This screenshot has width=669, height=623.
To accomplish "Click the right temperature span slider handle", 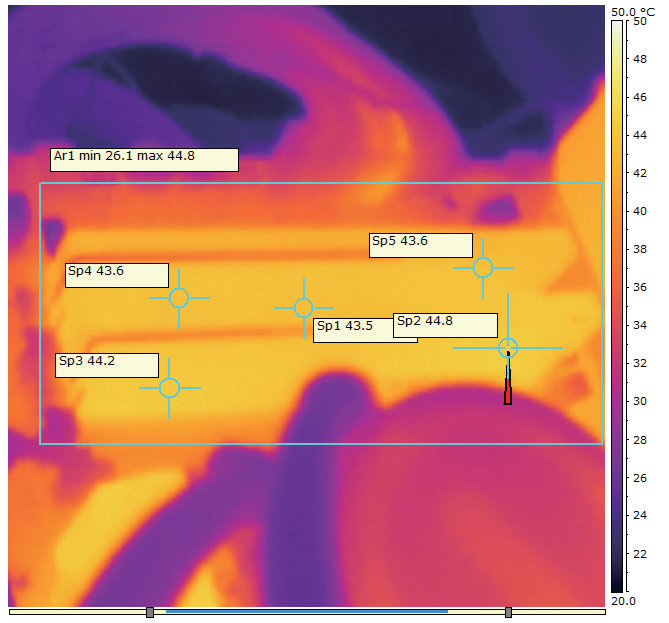I will (x=508, y=612).
